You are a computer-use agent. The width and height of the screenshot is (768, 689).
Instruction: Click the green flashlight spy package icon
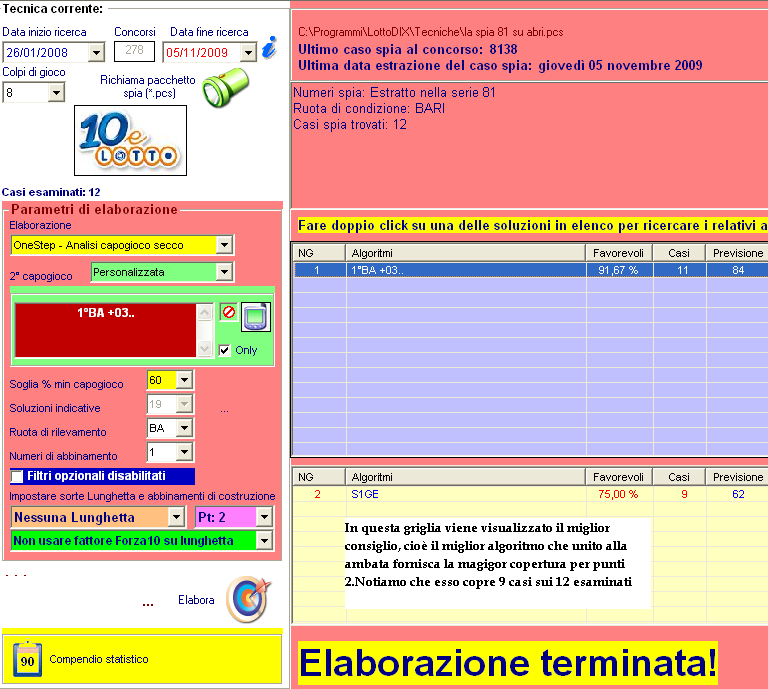(x=226, y=87)
